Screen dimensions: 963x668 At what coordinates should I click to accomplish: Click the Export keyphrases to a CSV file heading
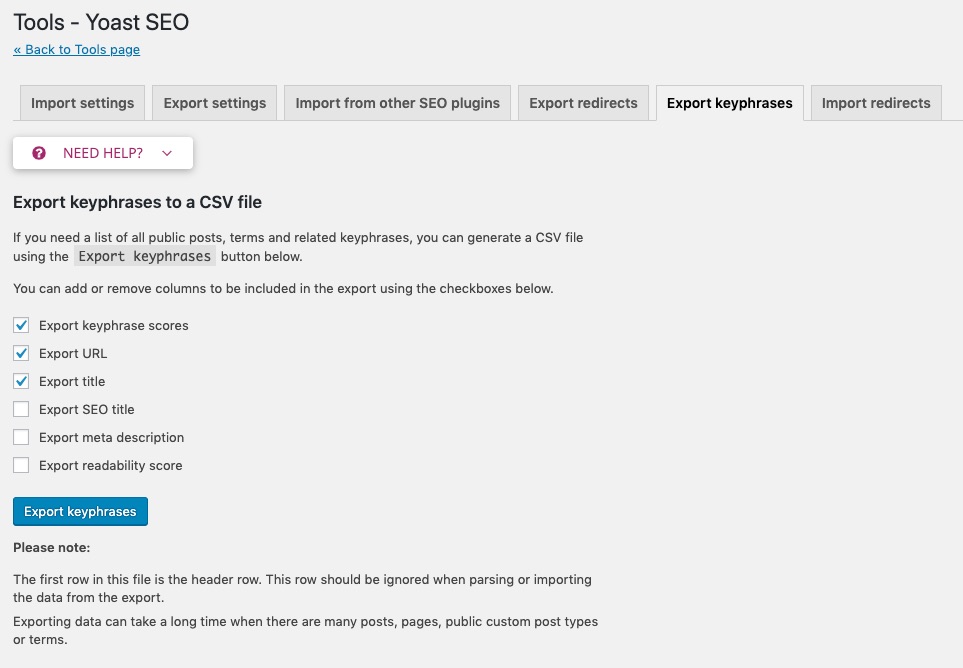(x=137, y=202)
